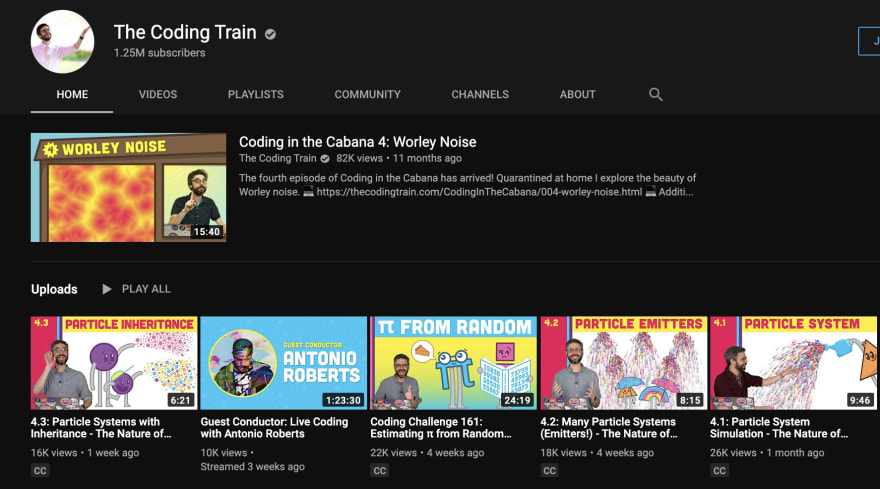
Task: Click '22K views • 4 weeks ago' text
Action: point(427,453)
